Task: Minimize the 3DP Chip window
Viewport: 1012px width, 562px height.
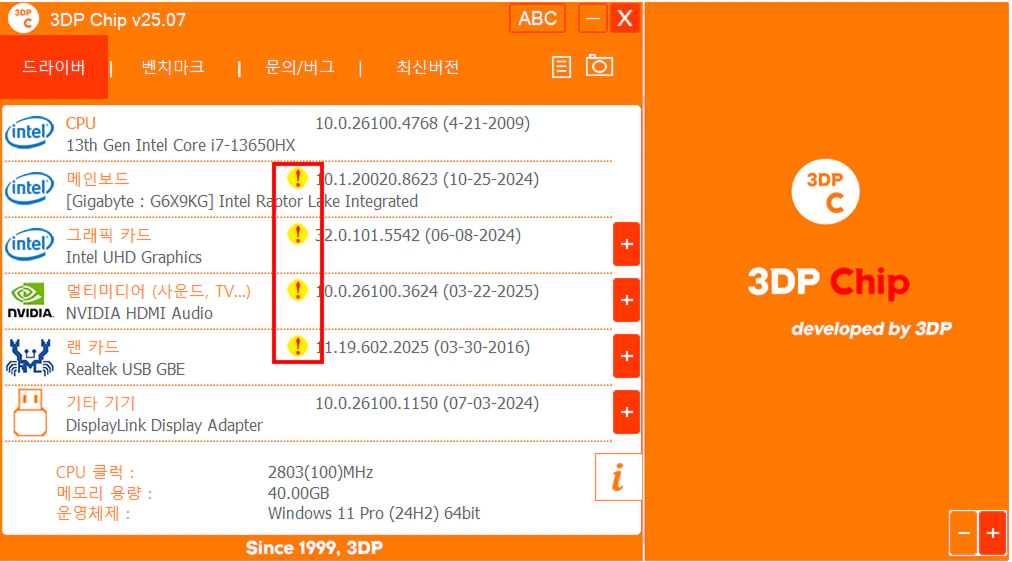Action: [592, 18]
